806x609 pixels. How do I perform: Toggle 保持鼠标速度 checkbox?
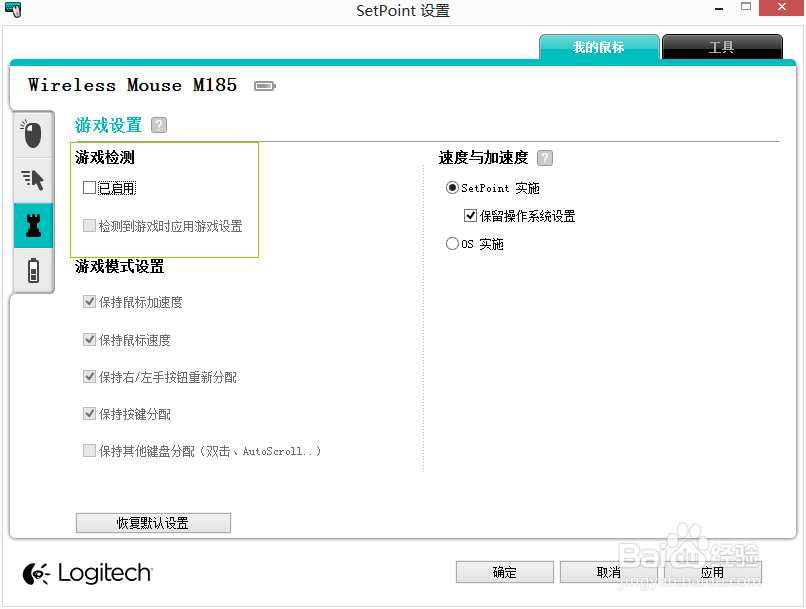point(89,340)
